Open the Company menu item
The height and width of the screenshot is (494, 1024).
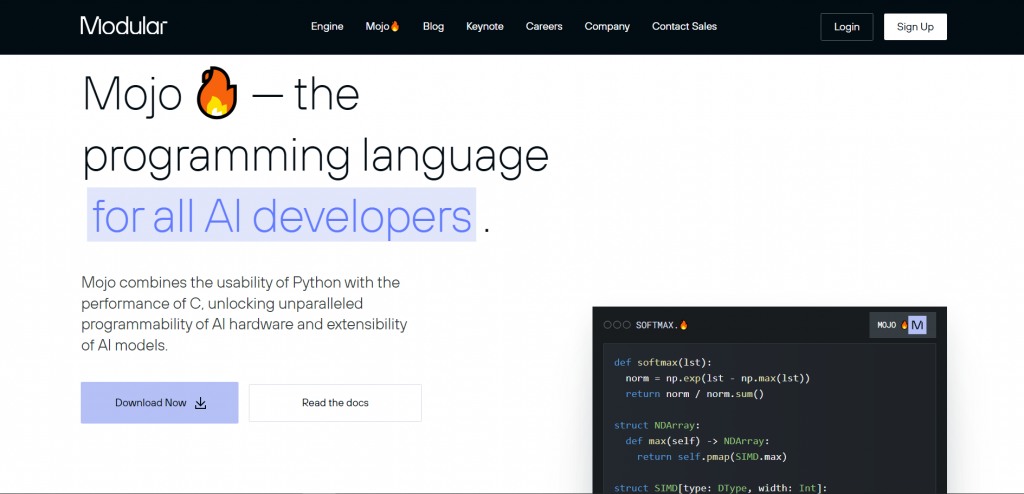click(x=607, y=27)
